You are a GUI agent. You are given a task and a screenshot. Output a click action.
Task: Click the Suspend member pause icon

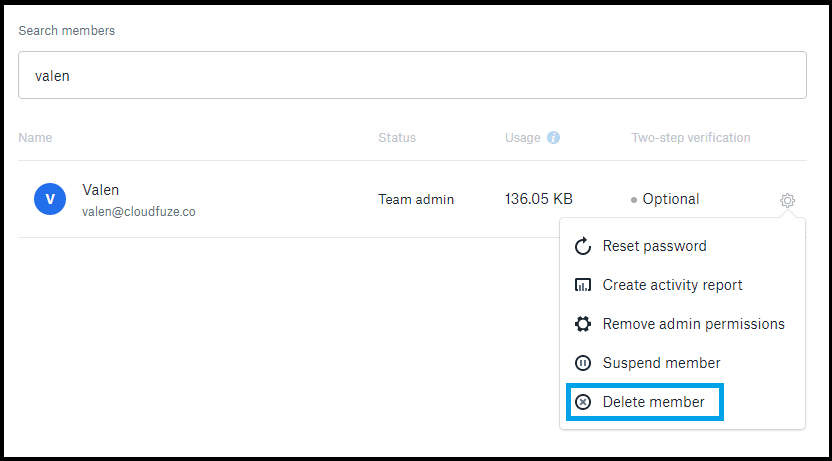[x=583, y=363]
